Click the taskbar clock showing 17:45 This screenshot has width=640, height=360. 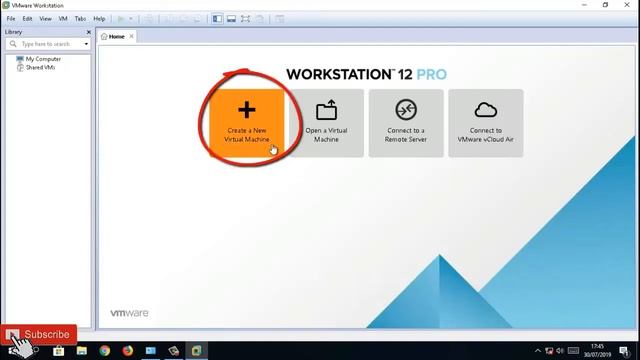click(x=597, y=351)
